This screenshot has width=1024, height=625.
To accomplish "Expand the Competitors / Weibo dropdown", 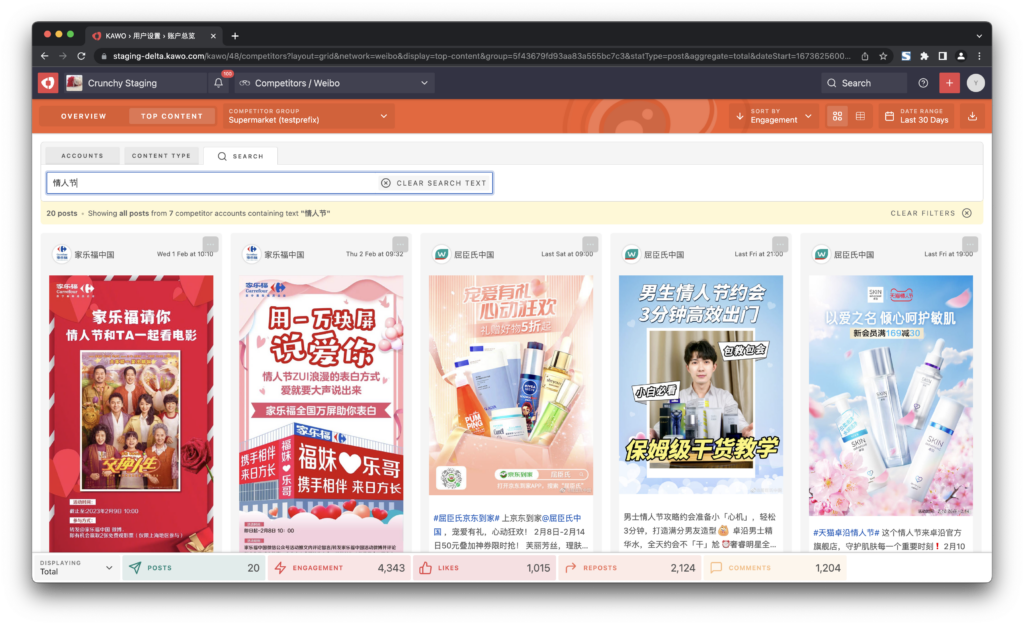I will [334, 83].
